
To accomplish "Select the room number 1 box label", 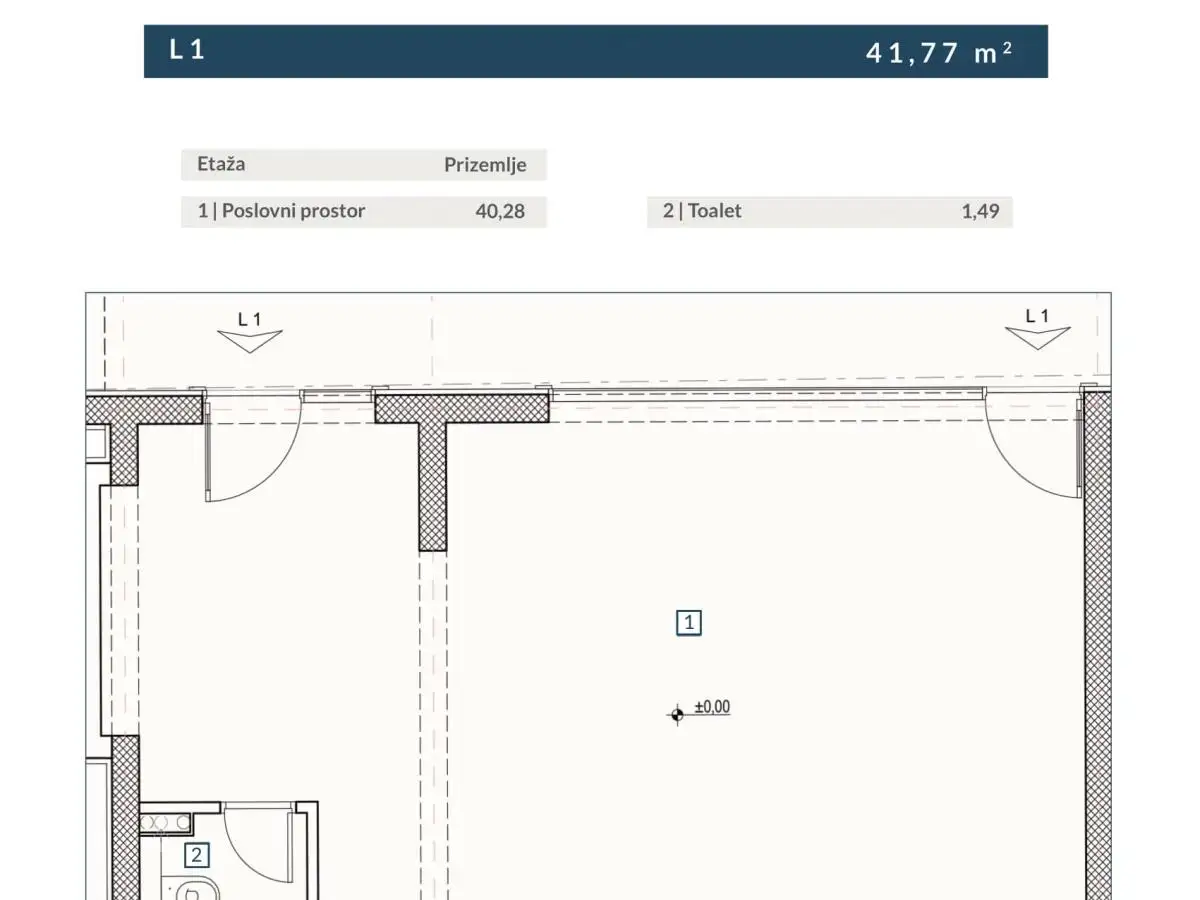I will (689, 623).
